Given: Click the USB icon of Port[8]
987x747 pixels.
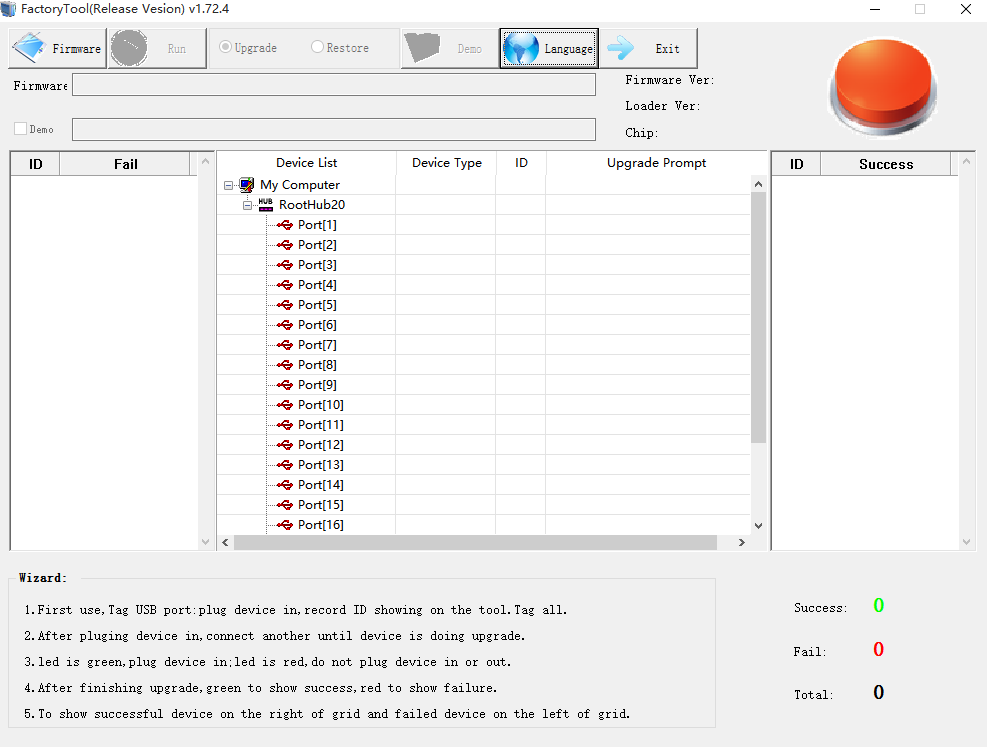Looking at the screenshot, I should coord(285,365).
